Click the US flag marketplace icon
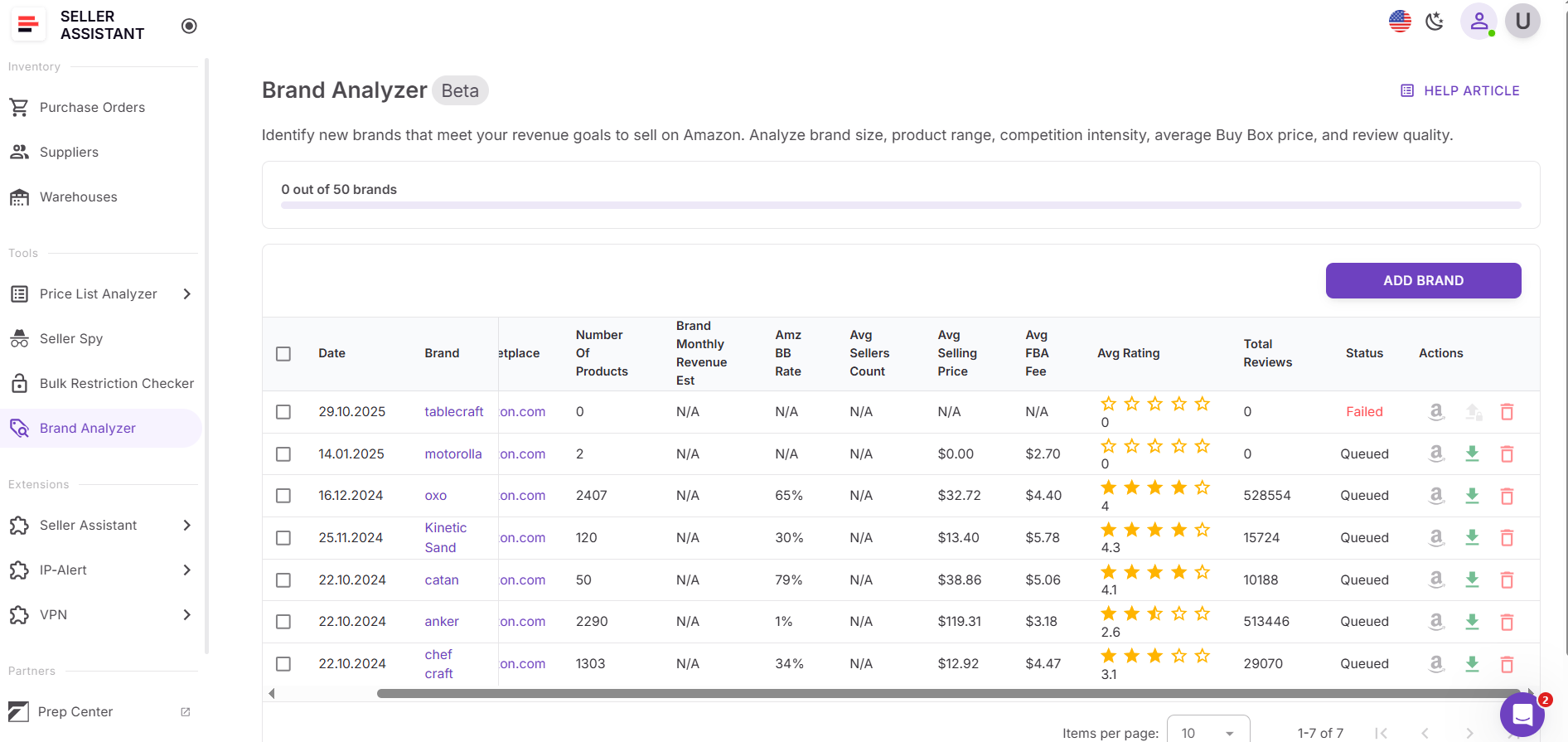This screenshot has height=742, width=1568. pos(1400,22)
